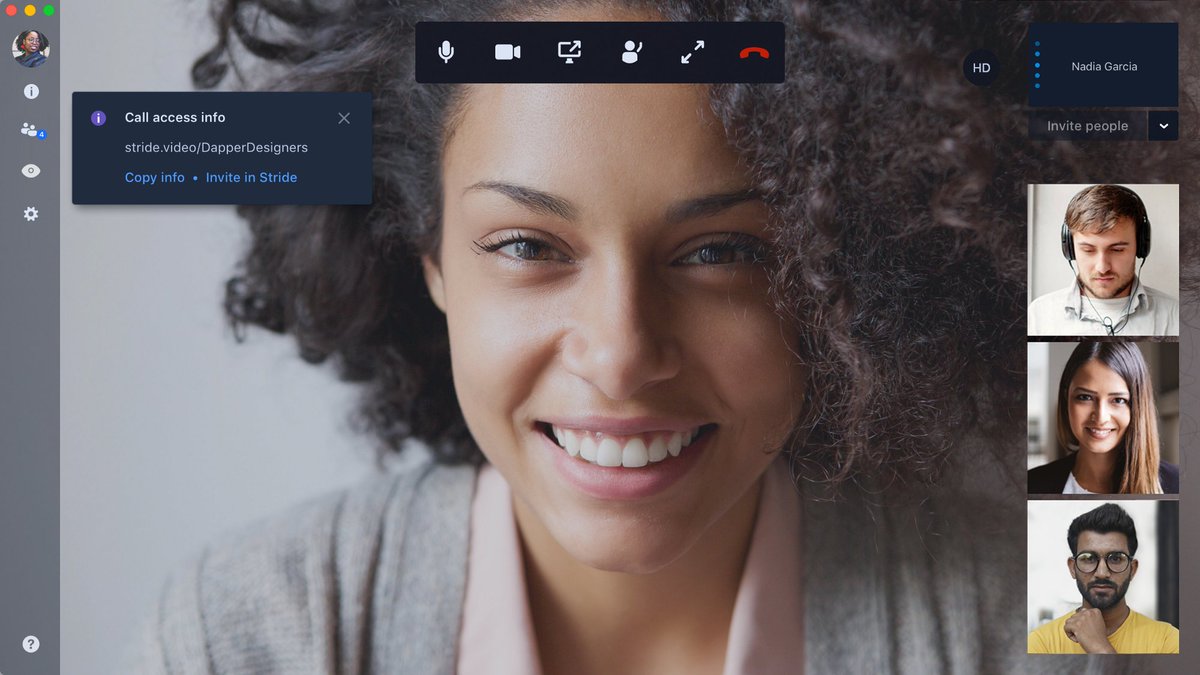Click the Call access info heading

click(175, 117)
